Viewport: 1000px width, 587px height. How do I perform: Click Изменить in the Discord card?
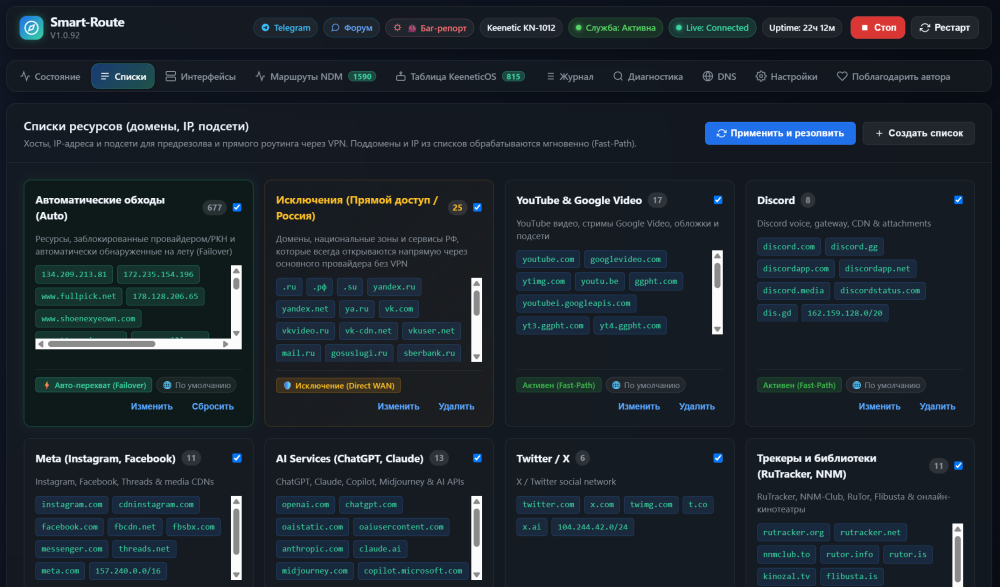click(879, 406)
